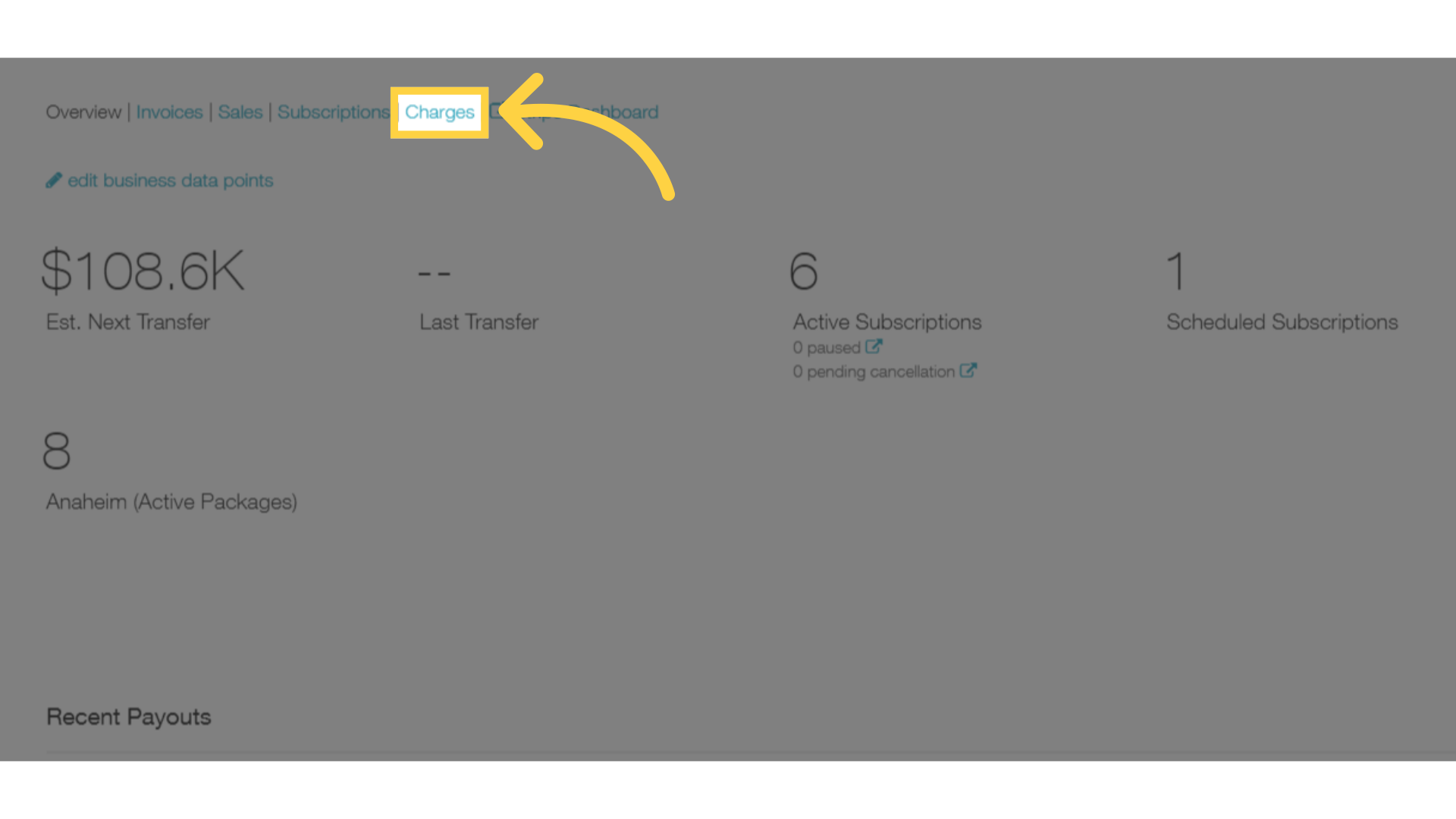
Task: Click edit business data points
Action: pos(160,180)
